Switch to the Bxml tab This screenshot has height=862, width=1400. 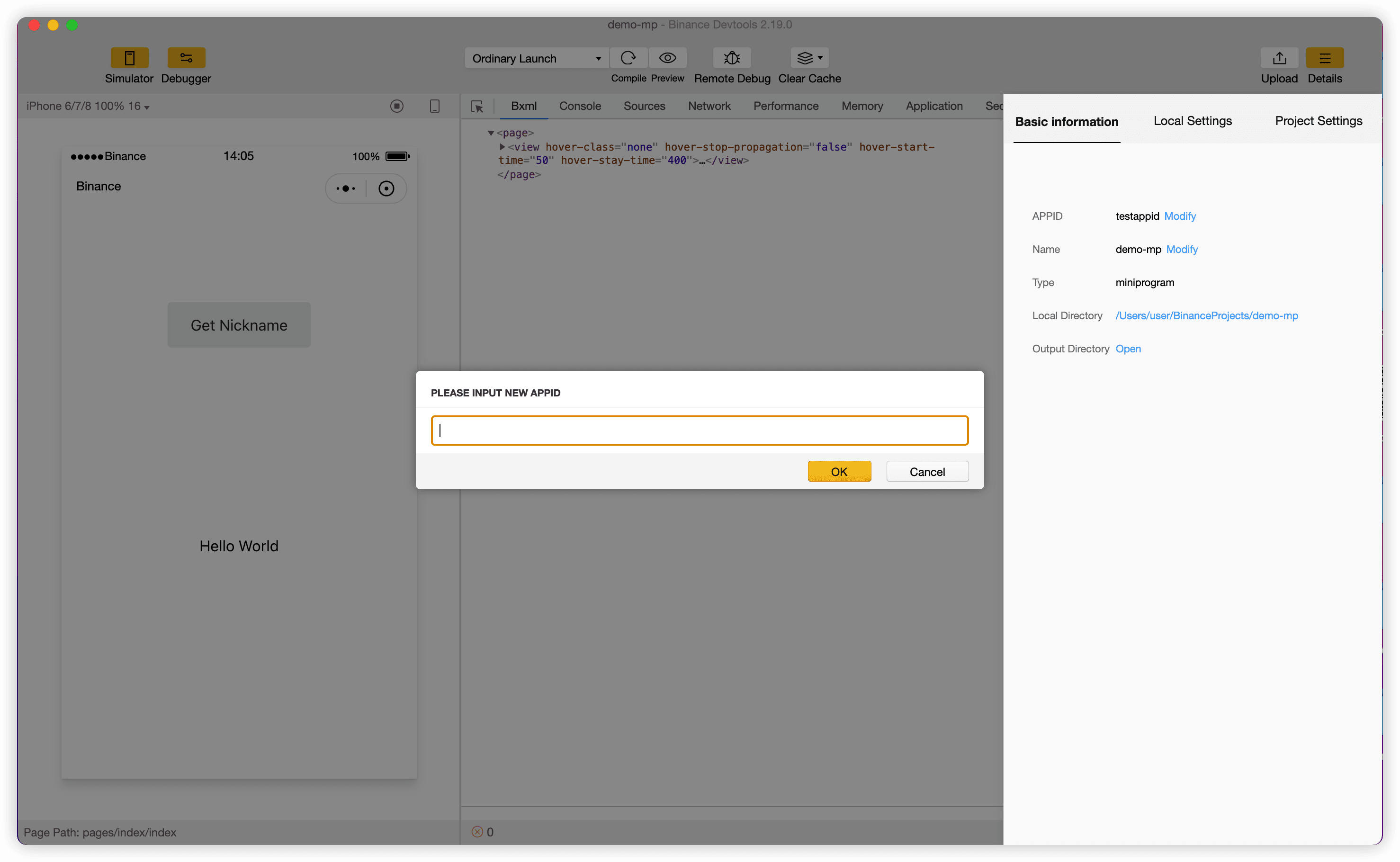coord(523,106)
